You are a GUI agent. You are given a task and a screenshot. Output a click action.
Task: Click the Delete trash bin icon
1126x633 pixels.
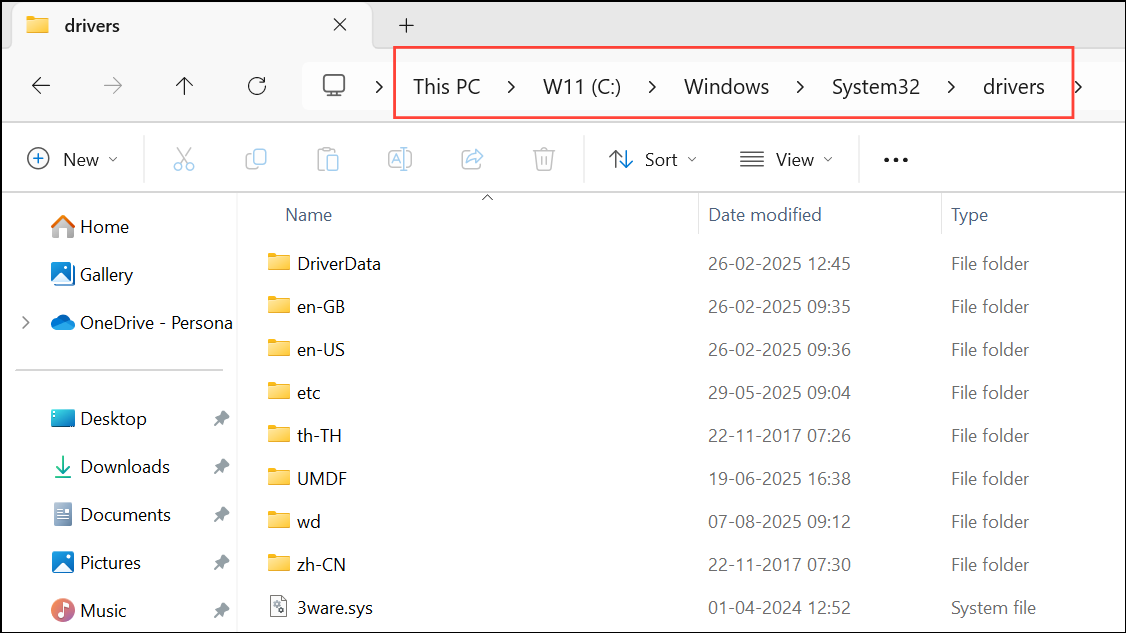pyautogui.click(x=544, y=159)
